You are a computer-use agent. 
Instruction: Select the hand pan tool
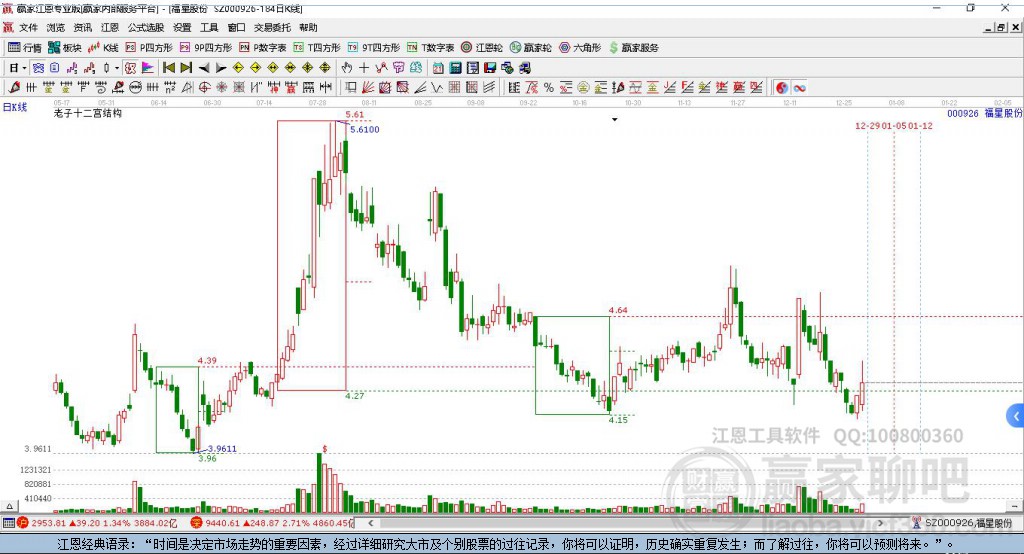click(346, 68)
